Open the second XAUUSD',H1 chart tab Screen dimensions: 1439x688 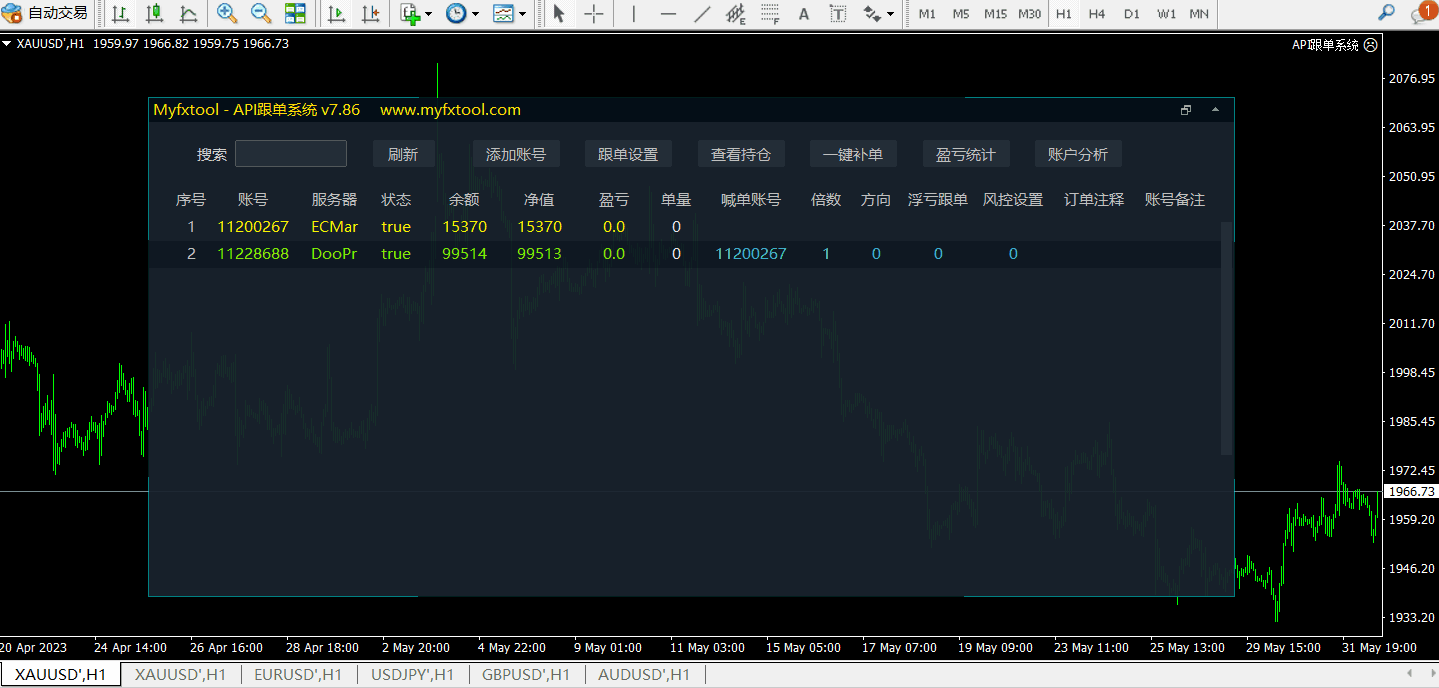click(x=181, y=675)
